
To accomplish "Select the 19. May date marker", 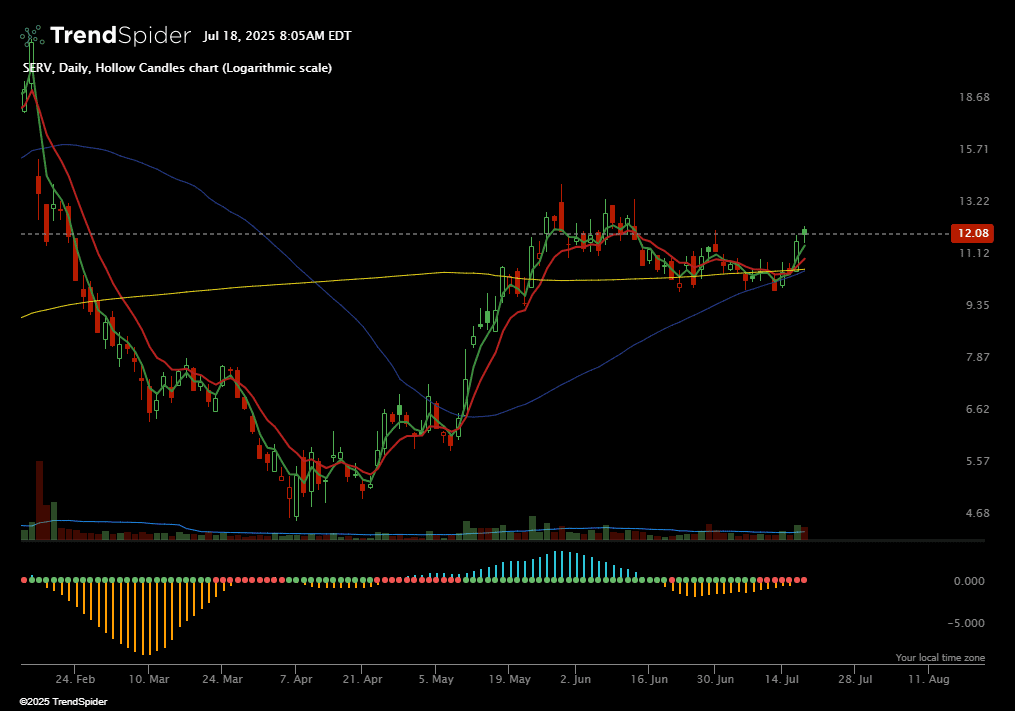I will pyautogui.click(x=509, y=678).
